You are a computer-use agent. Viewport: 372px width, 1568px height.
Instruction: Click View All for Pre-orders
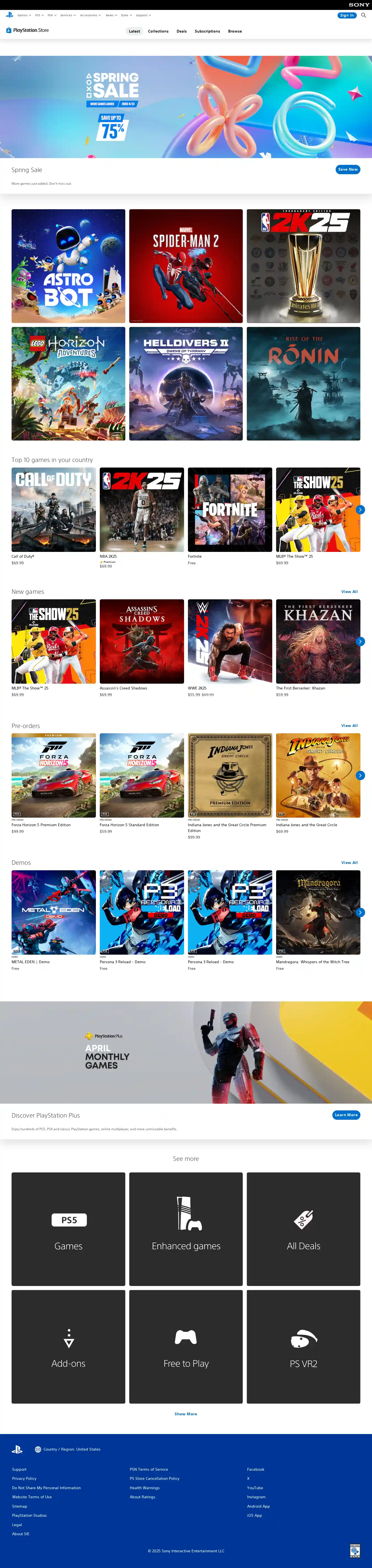coord(349,726)
